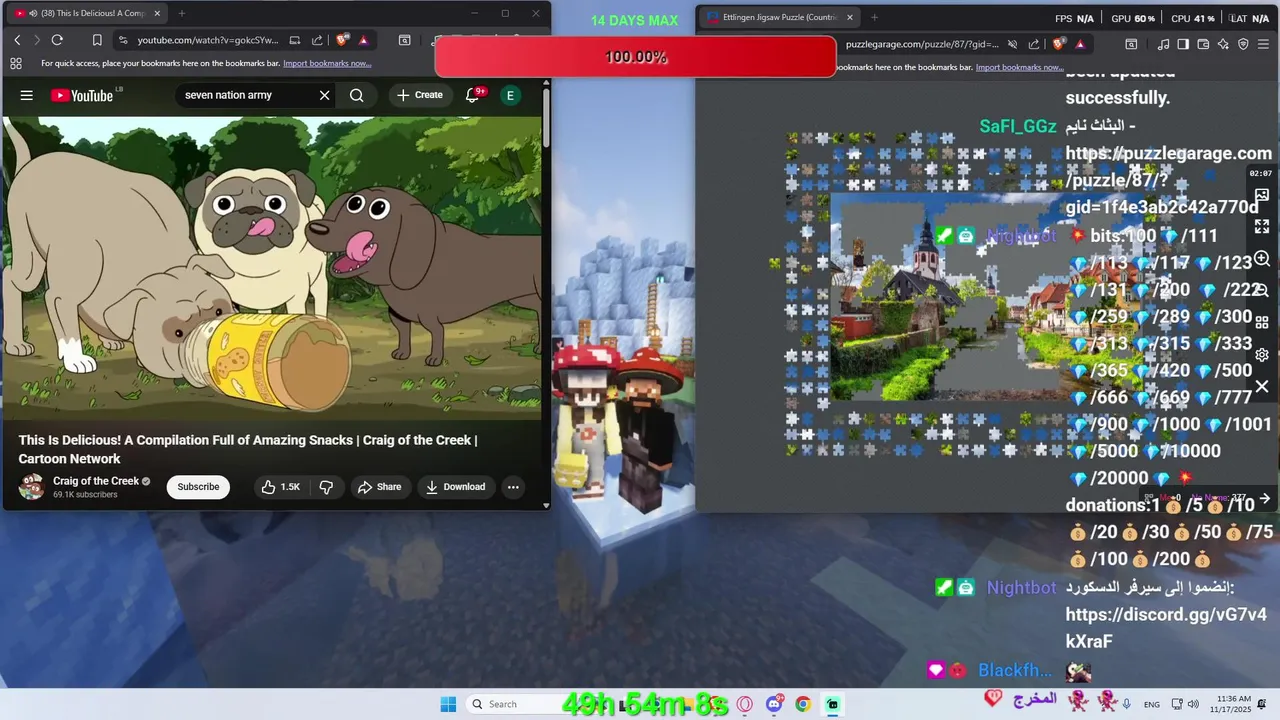
Task: Open search tabs icon in puzzle window
Action: pos(1131,44)
